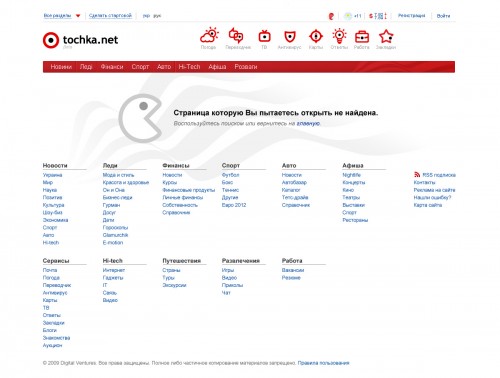Open Футбол under Спорт
500x378 pixels.
(230, 175)
